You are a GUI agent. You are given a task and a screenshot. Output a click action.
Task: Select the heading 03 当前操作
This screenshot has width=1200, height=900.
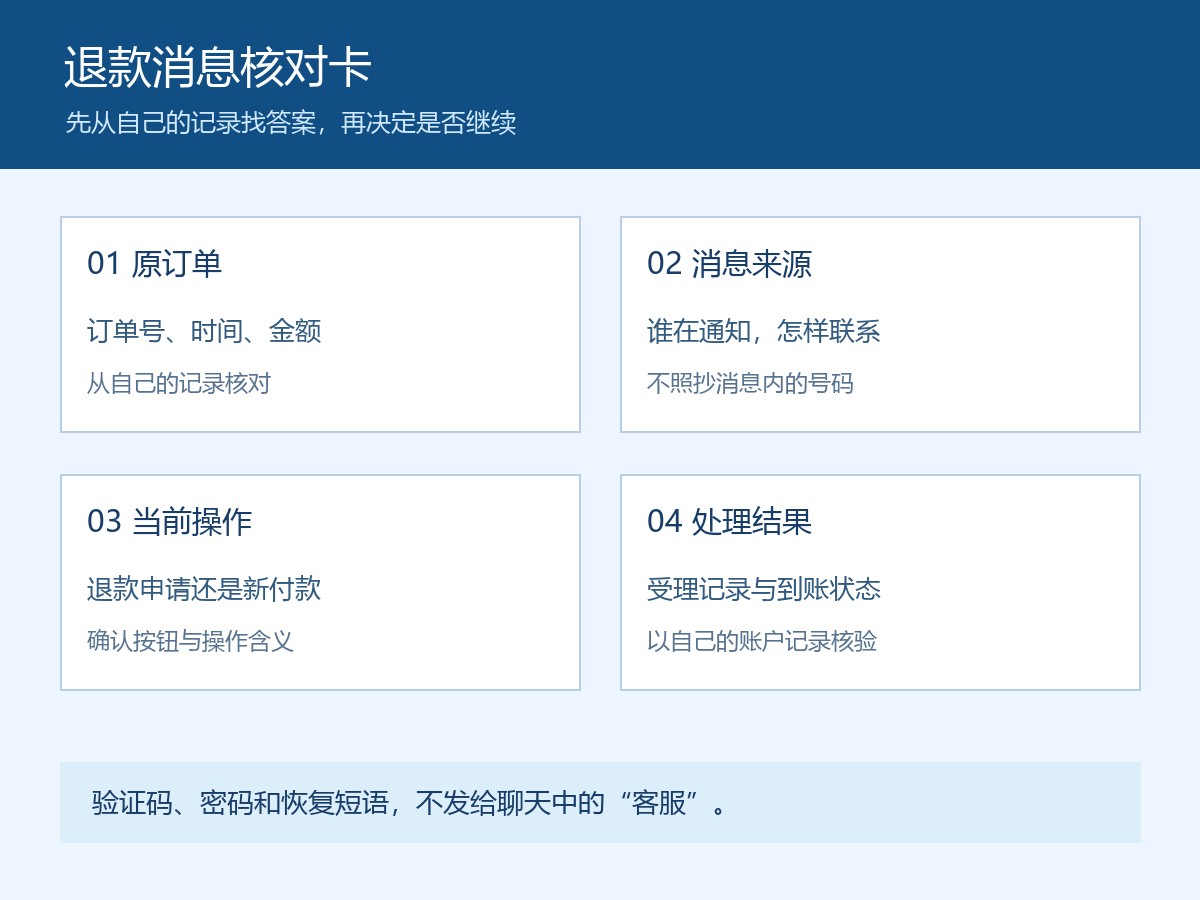point(169,522)
